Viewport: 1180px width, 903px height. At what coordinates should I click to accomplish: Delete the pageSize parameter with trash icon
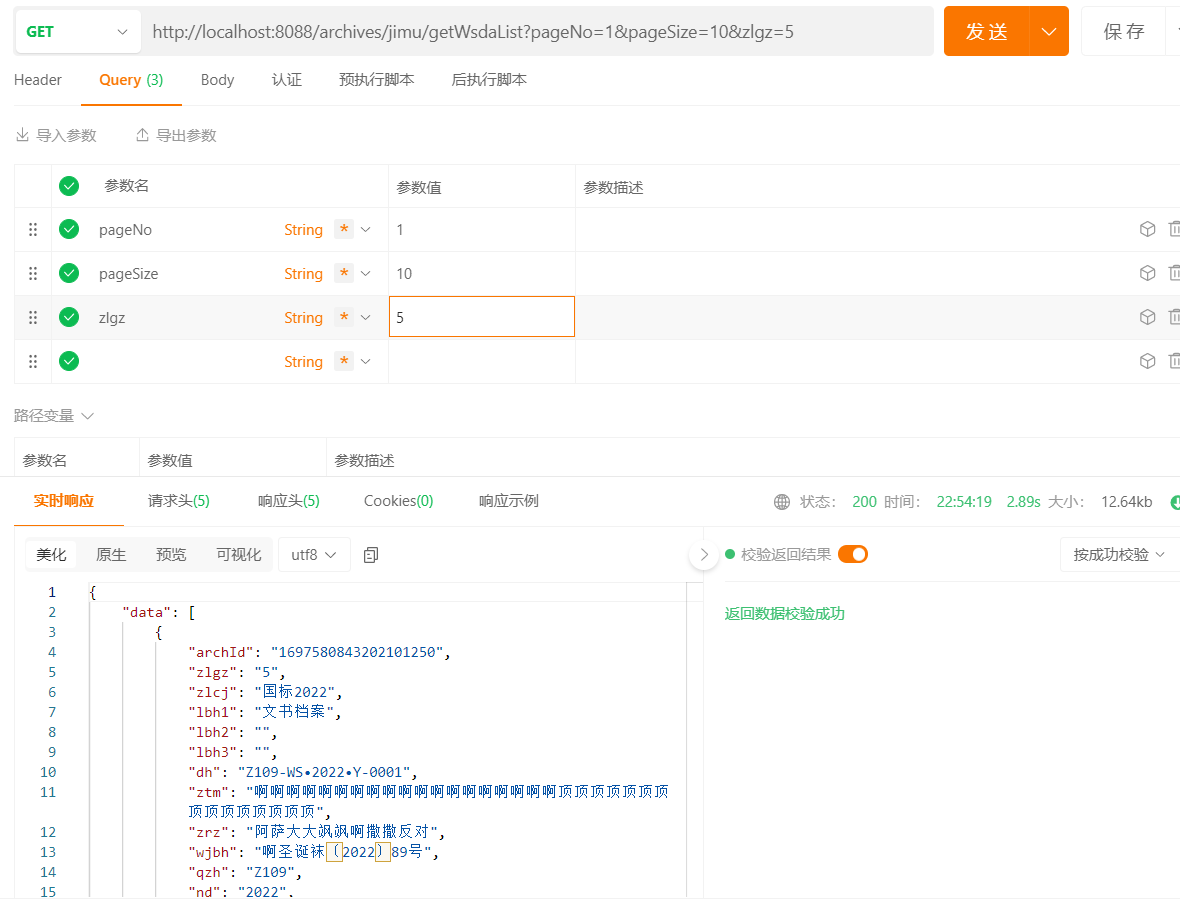click(x=1174, y=273)
